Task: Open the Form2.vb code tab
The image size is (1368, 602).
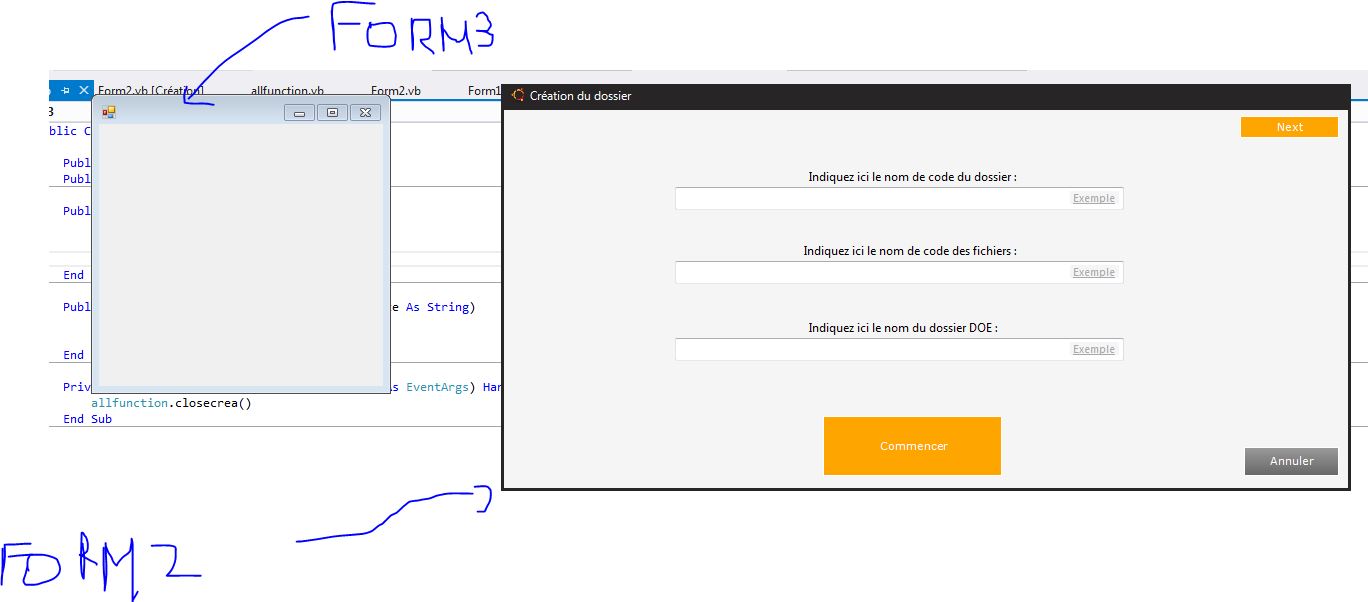Action: 395,90
